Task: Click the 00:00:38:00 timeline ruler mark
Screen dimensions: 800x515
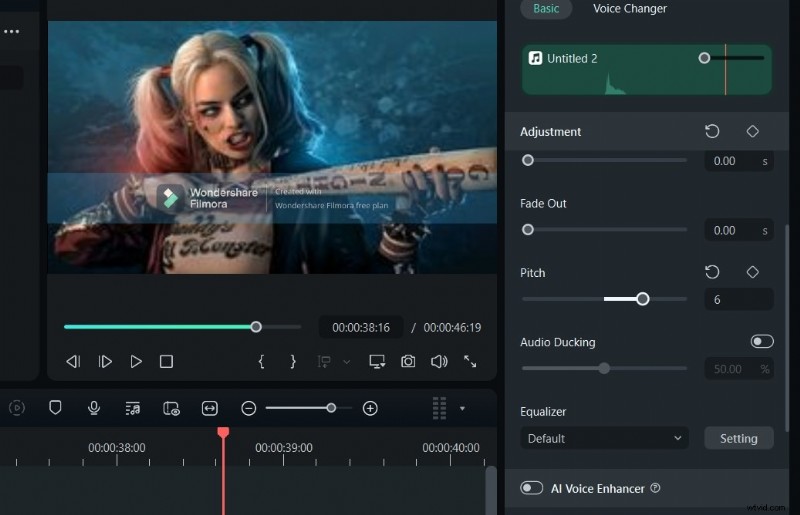Action: click(116, 448)
